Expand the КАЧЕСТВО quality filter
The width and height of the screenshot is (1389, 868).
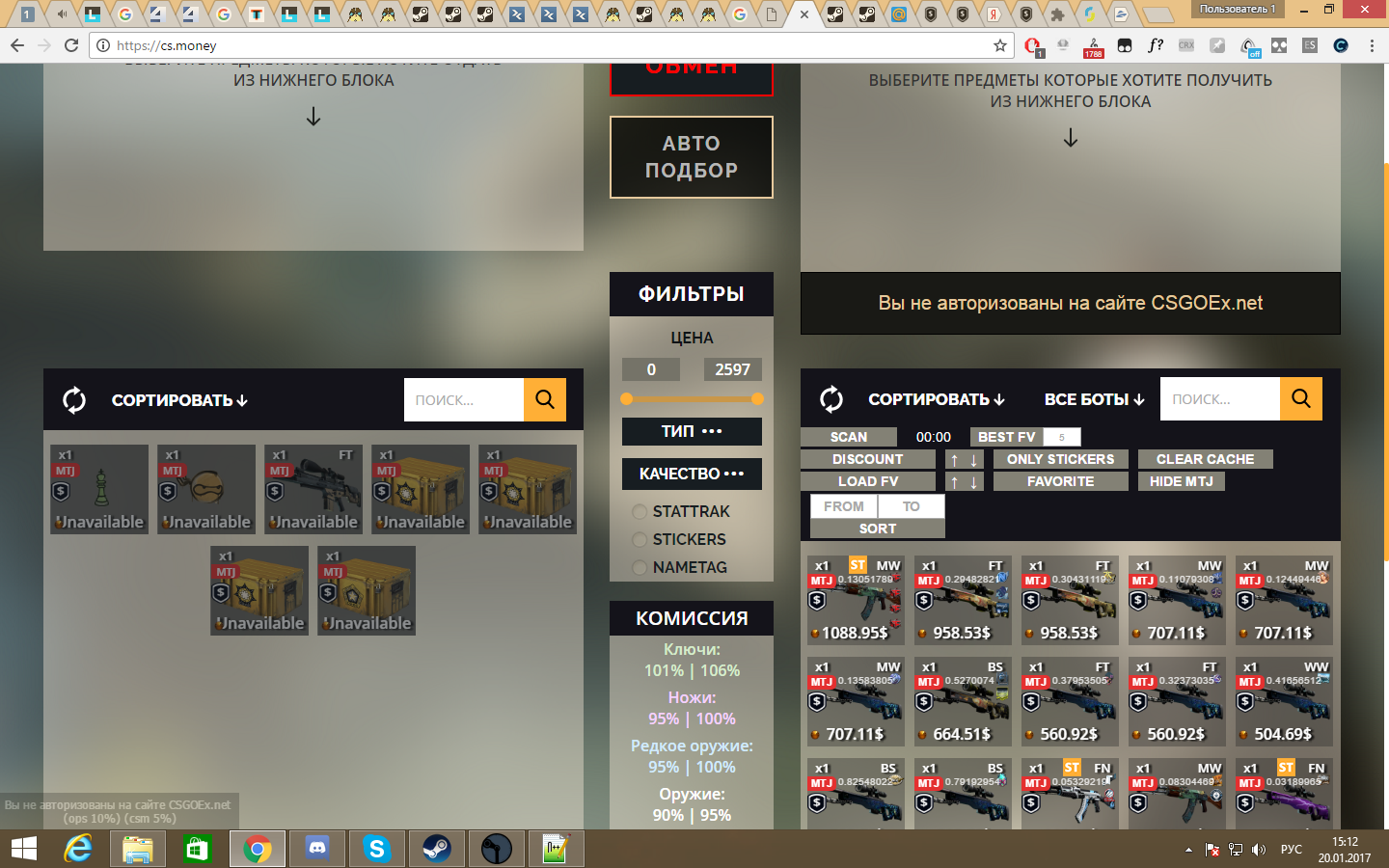coord(692,474)
